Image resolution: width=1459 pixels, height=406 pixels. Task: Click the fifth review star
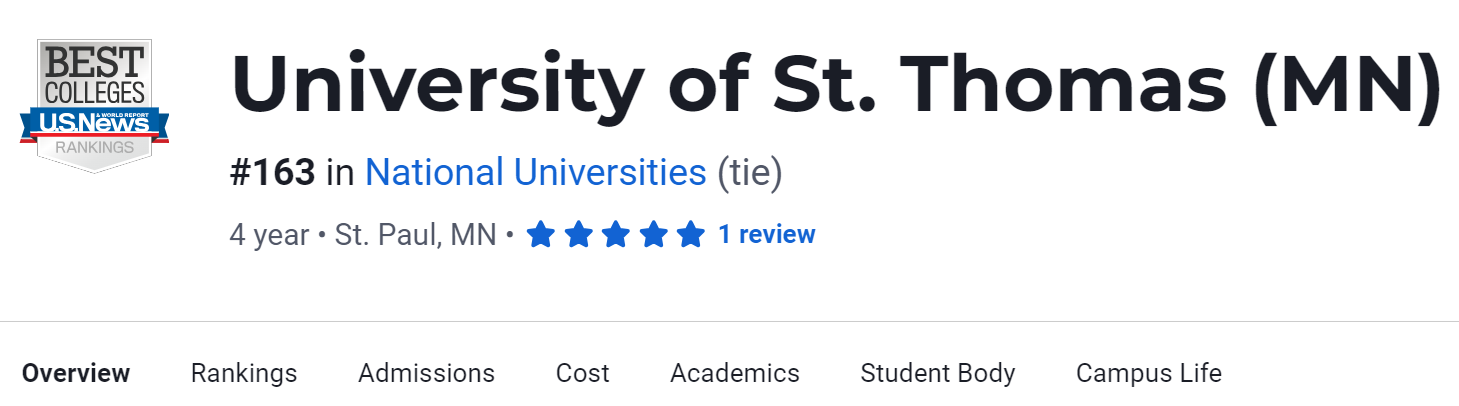690,235
